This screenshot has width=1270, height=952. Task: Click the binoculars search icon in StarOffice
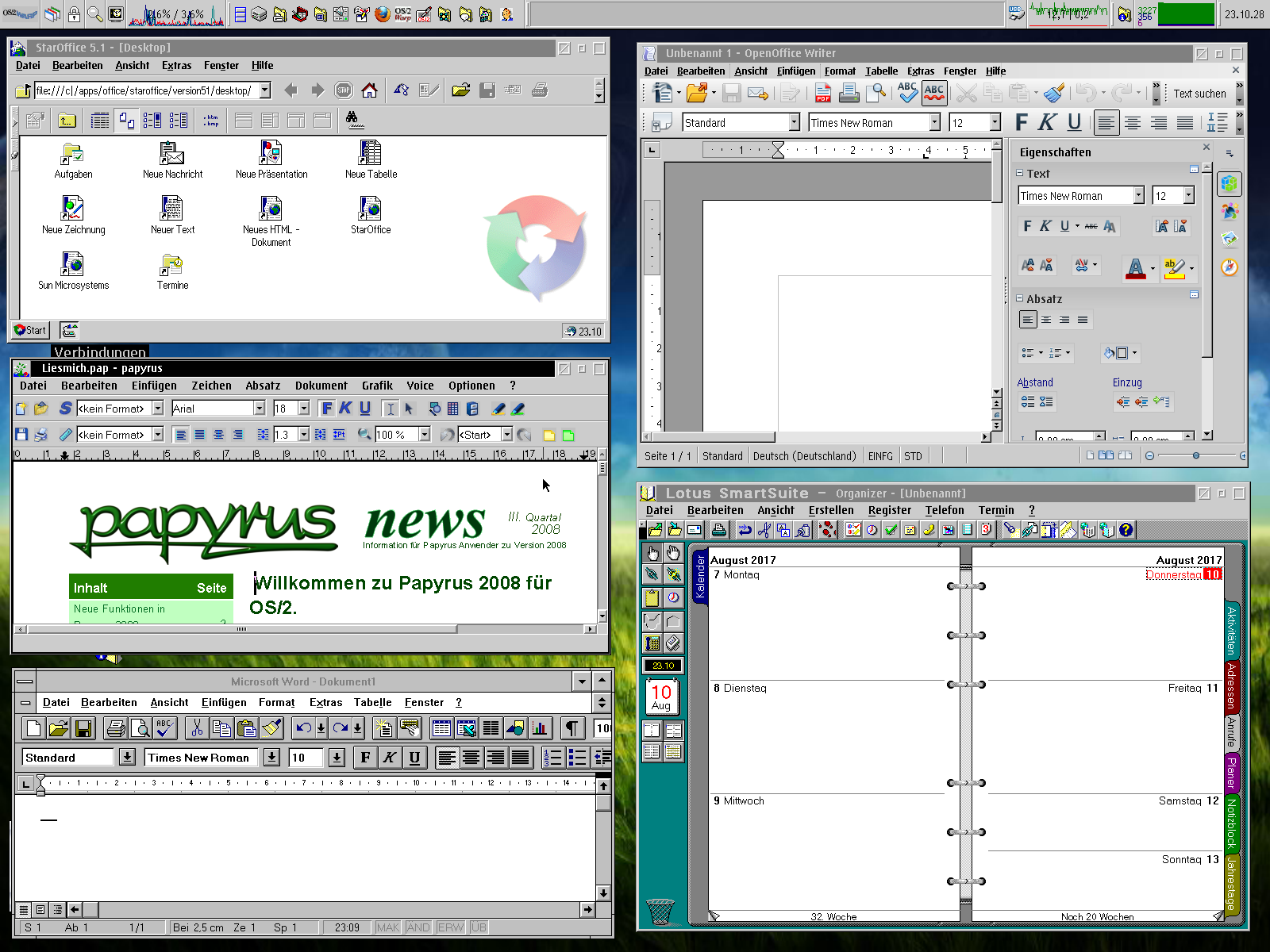[x=355, y=121]
